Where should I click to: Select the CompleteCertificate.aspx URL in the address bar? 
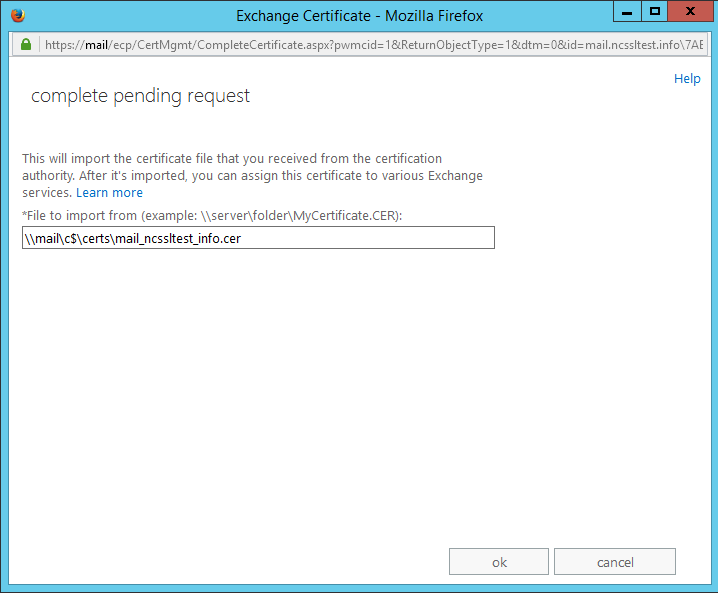click(374, 45)
